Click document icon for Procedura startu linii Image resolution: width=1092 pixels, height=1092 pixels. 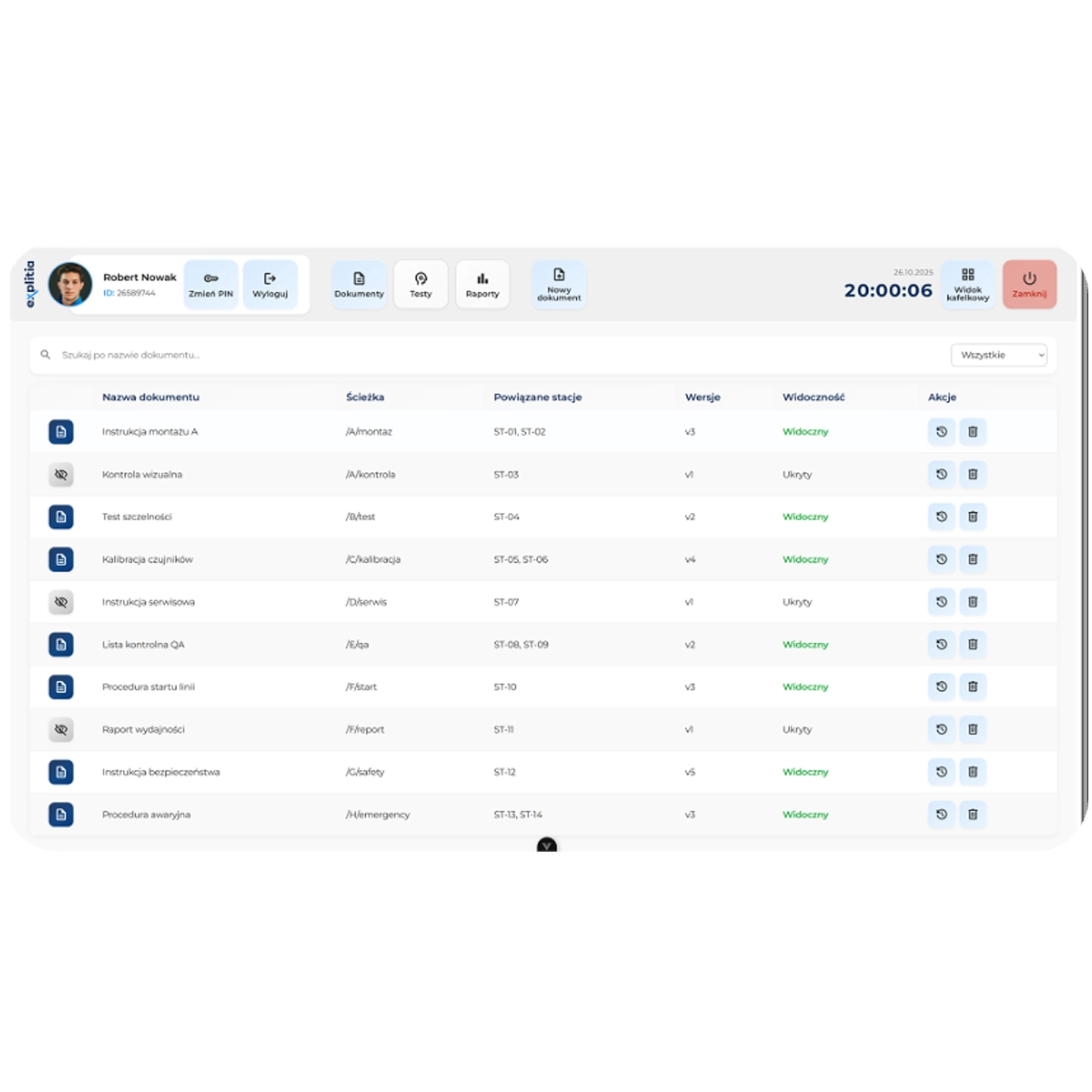[61, 687]
